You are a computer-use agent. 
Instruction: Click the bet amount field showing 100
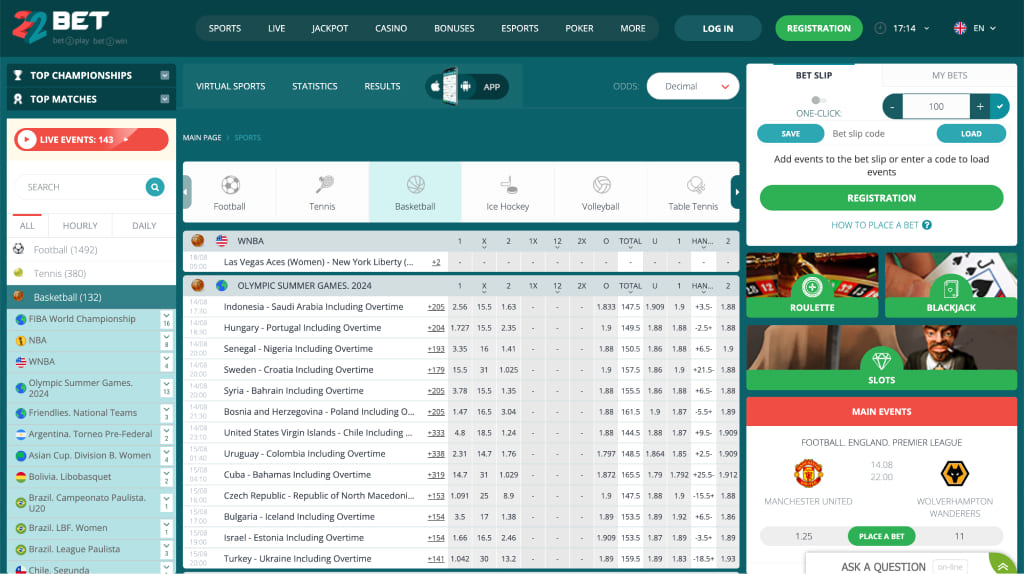[x=936, y=106]
